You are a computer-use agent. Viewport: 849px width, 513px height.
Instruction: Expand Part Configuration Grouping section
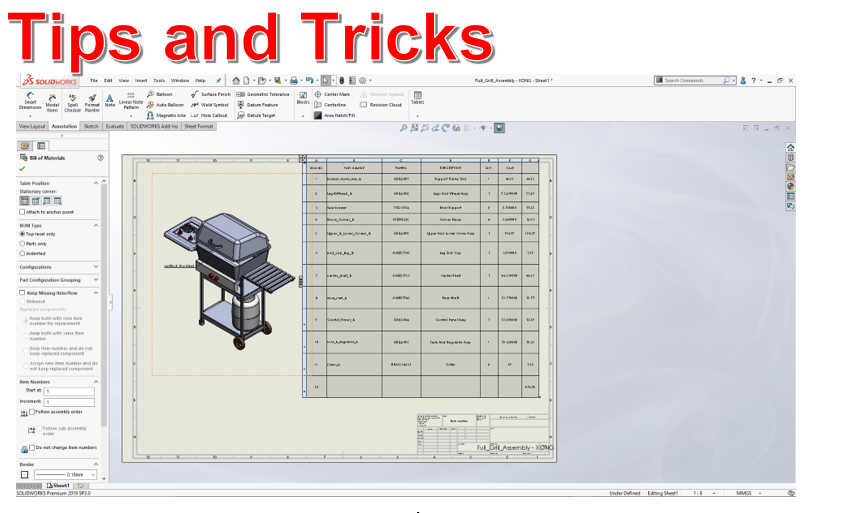click(x=96, y=280)
